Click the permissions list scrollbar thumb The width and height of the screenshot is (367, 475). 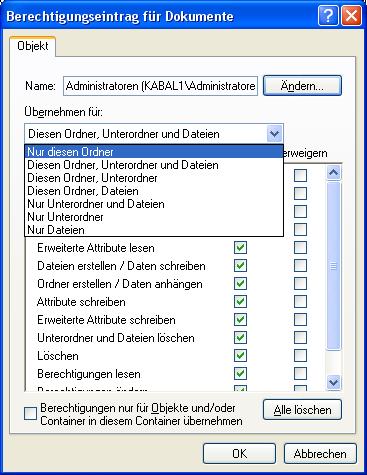point(334,266)
